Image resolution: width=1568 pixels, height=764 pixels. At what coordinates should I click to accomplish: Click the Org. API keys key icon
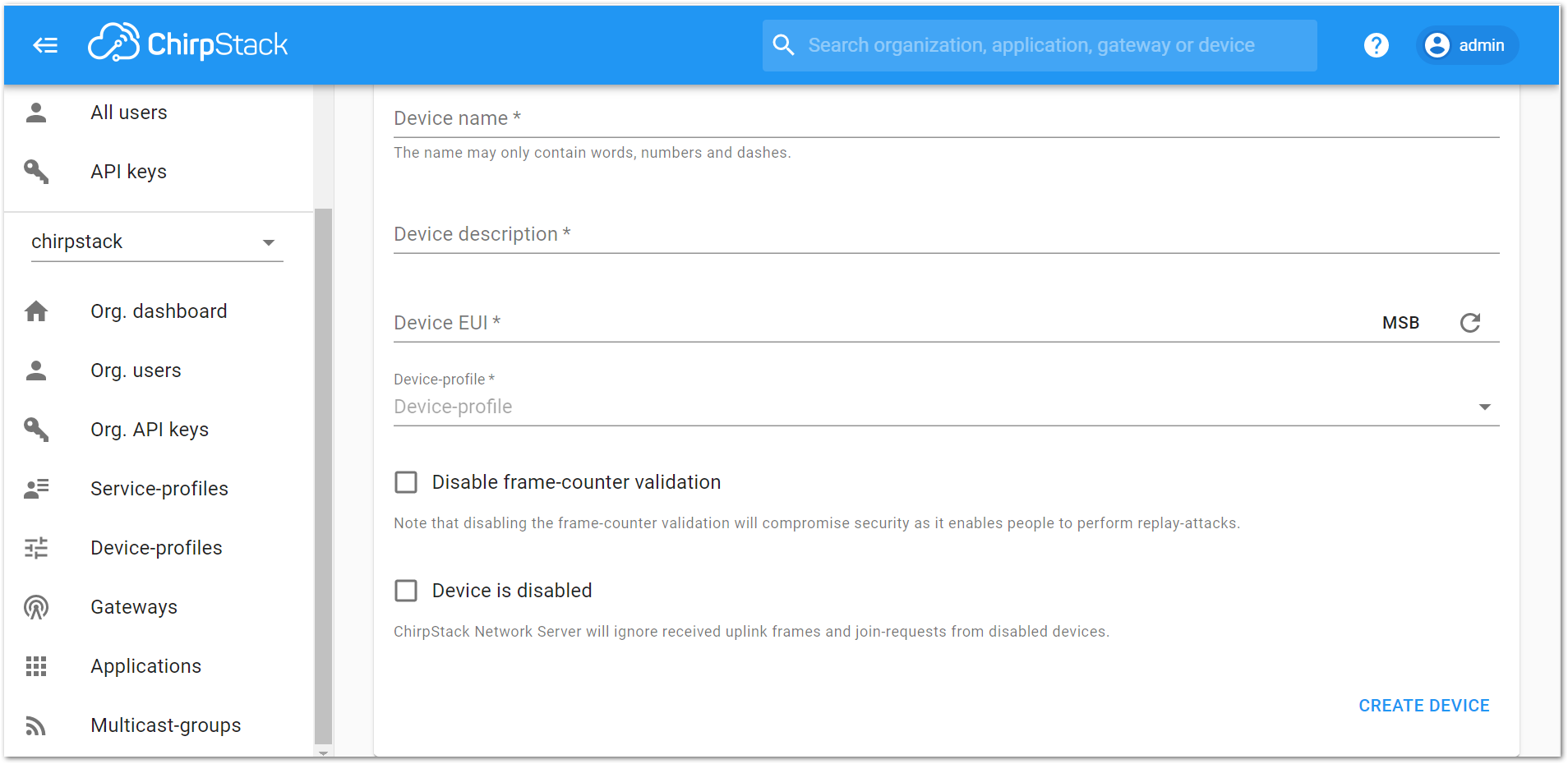(x=36, y=430)
